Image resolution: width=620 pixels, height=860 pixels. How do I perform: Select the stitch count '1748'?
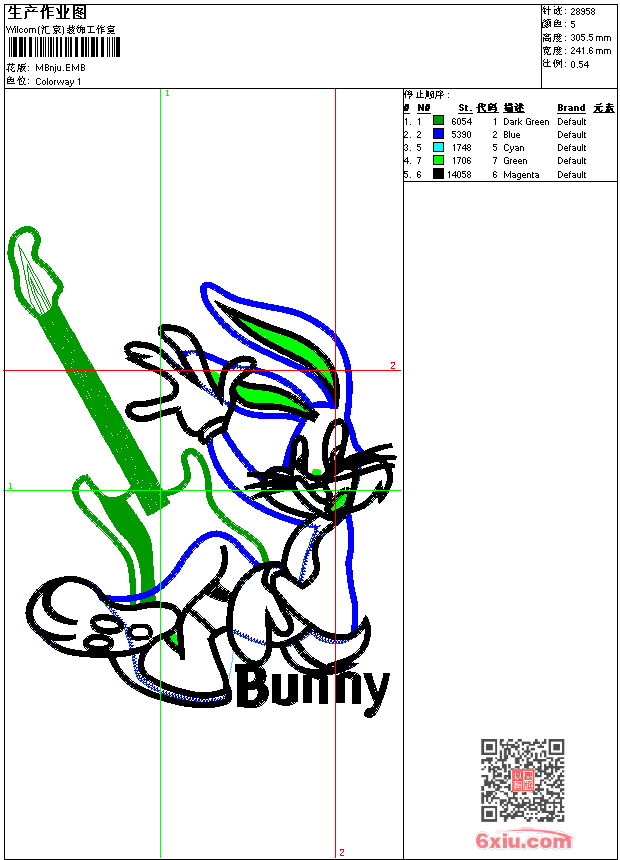pos(461,148)
